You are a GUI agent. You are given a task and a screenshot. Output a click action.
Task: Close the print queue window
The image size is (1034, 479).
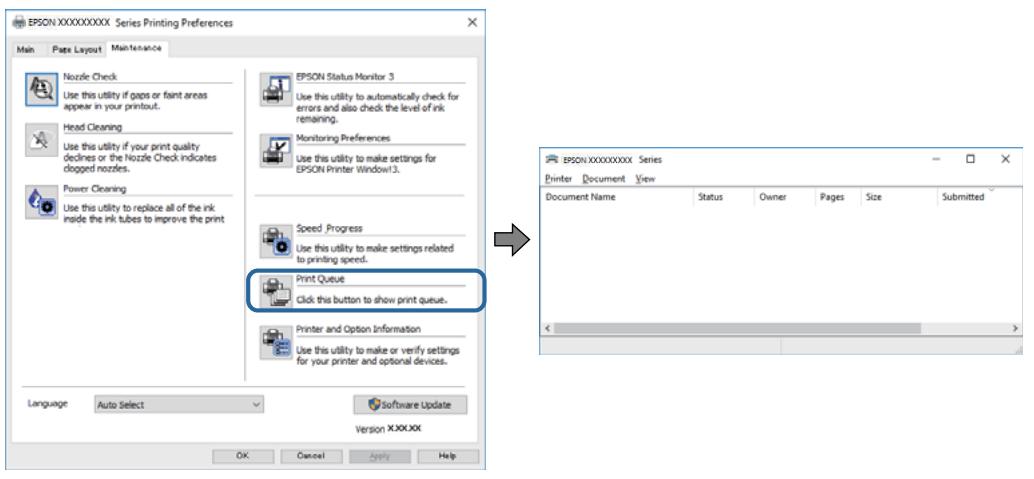[x=1006, y=159]
